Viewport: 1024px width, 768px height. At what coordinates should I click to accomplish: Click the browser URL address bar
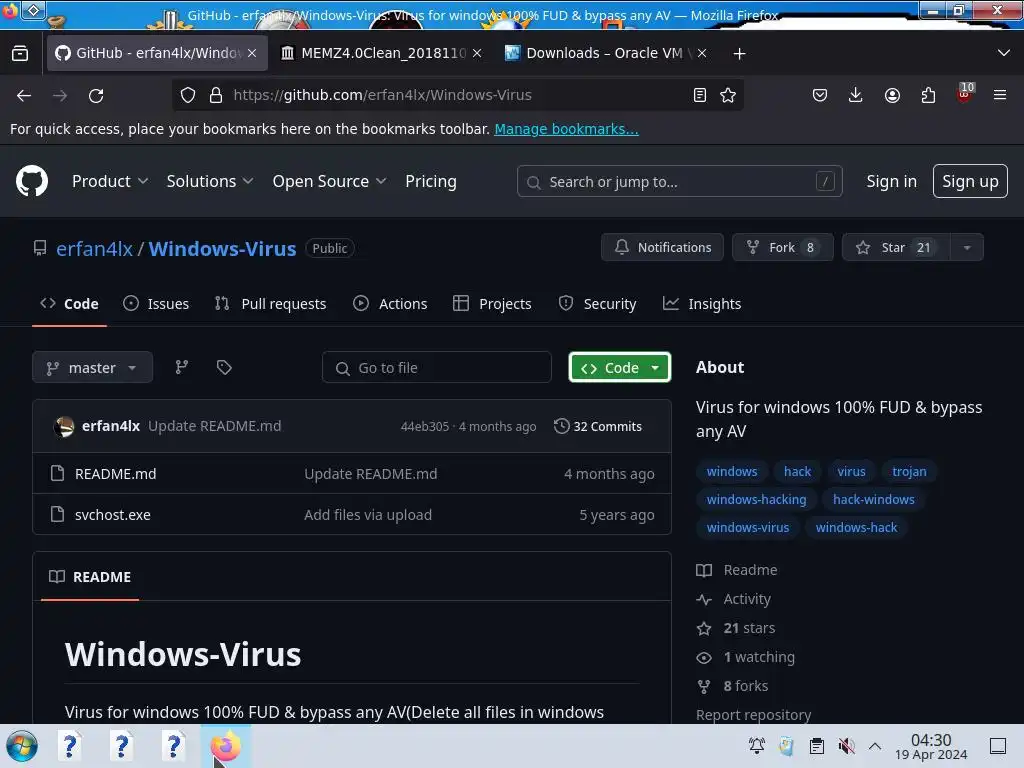[x=457, y=95]
